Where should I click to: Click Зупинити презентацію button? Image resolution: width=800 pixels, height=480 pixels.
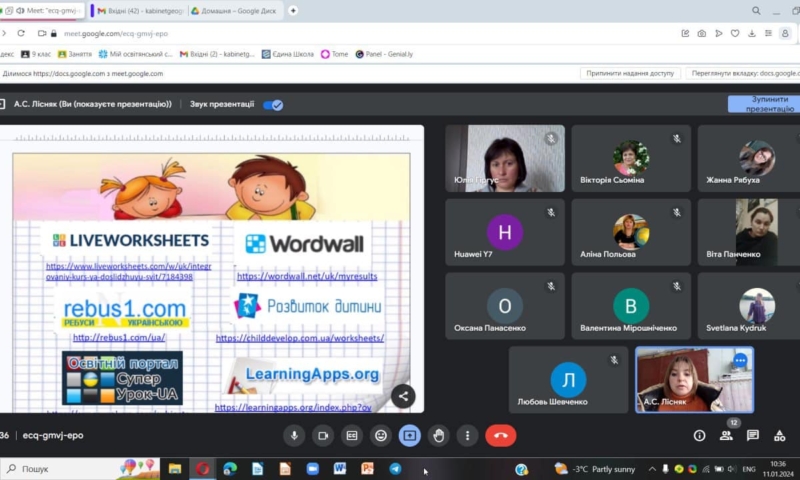pyautogui.click(x=764, y=104)
